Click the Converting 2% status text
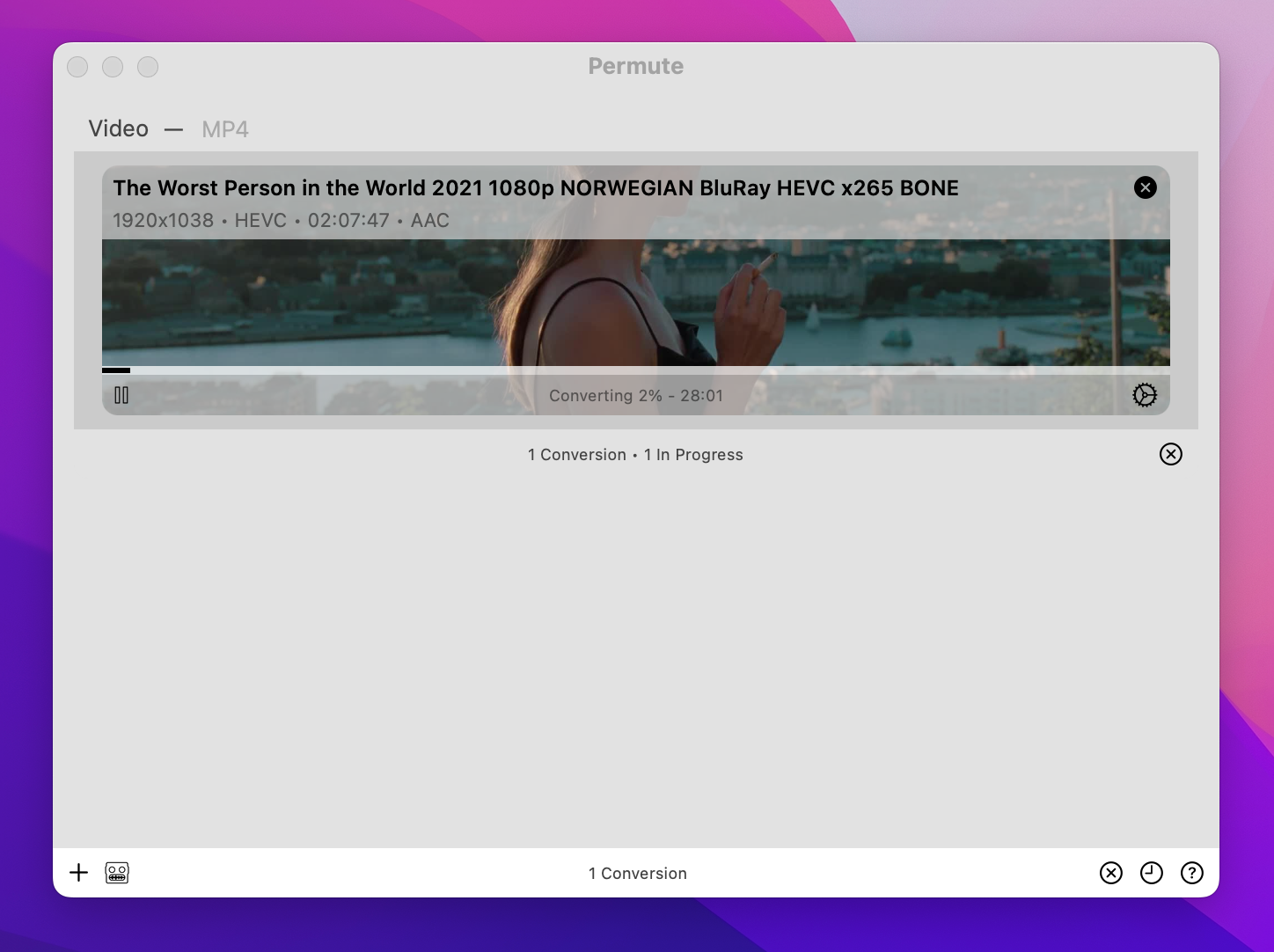The height and width of the screenshot is (952, 1274). tap(636, 396)
